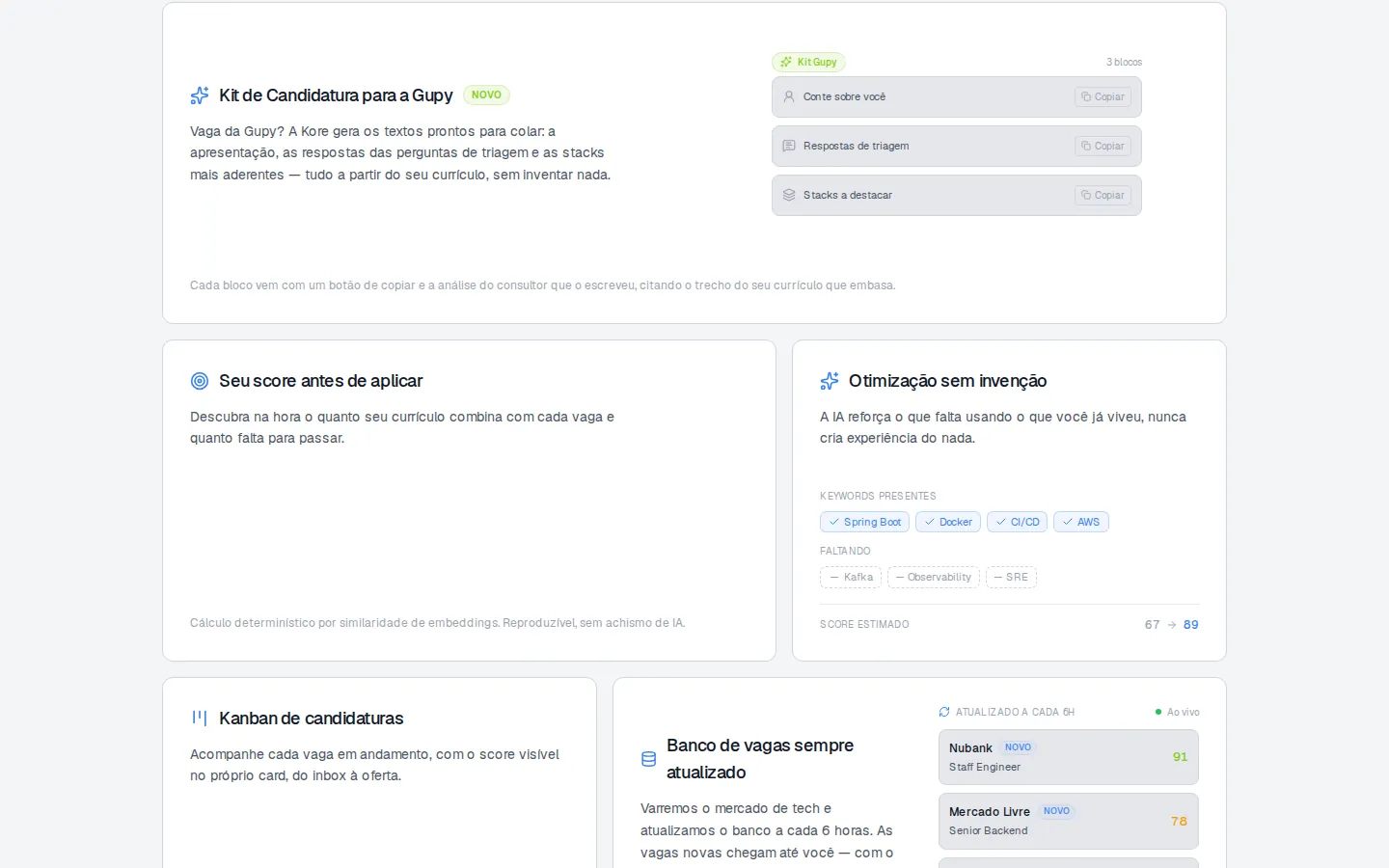The width and height of the screenshot is (1389, 868).
Task: Click the database icon beside Banco de vagas heading
Action: coord(649,759)
